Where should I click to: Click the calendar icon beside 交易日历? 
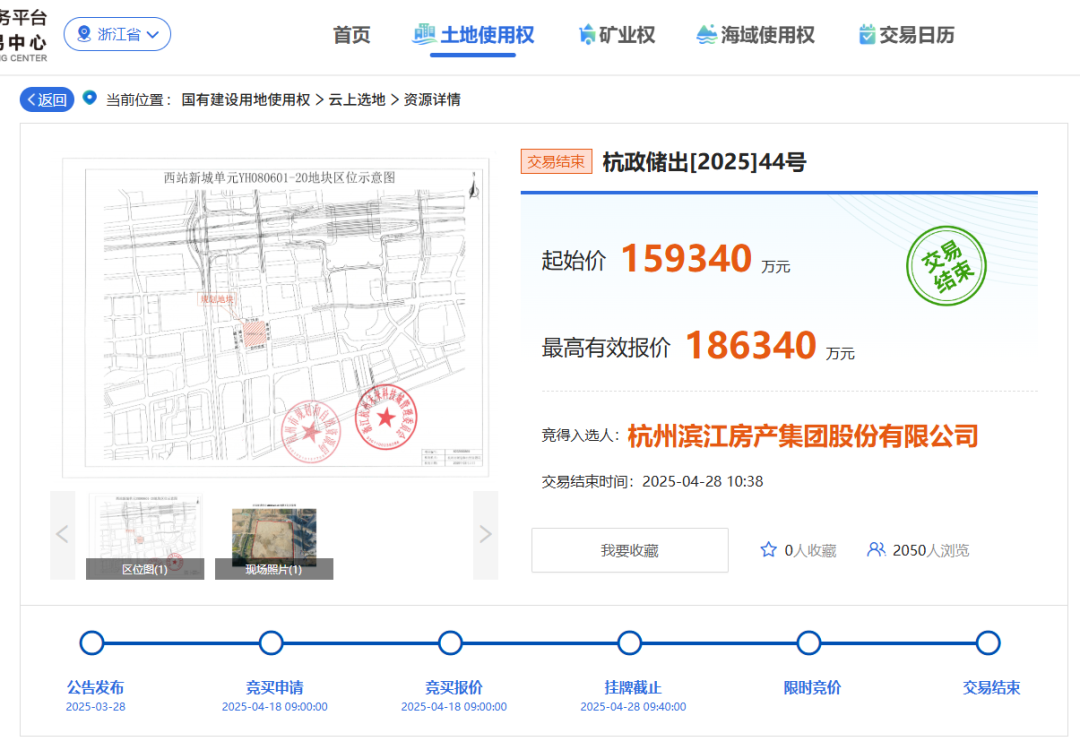[867, 34]
